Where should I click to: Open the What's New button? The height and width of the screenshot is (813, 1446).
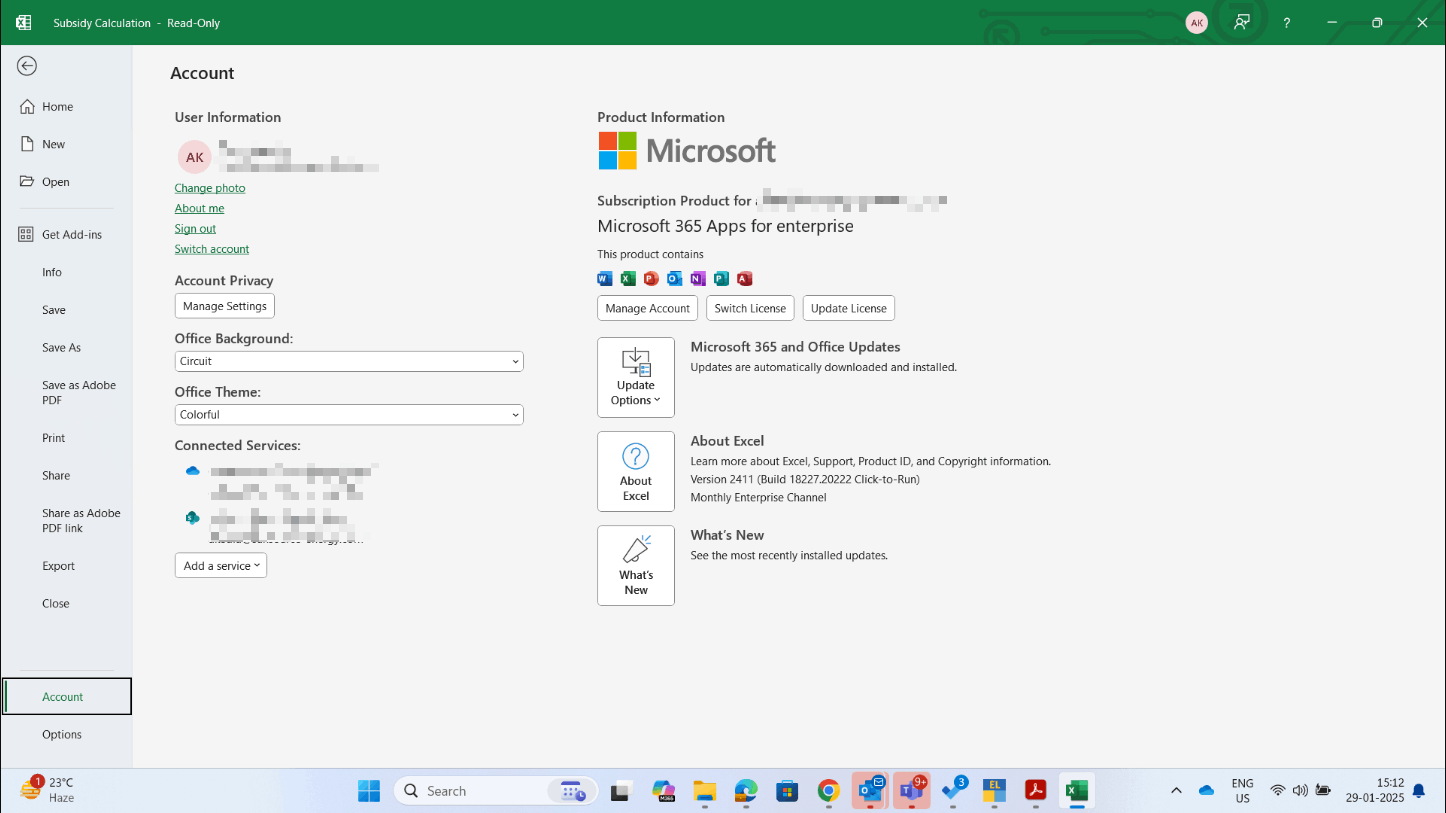636,565
